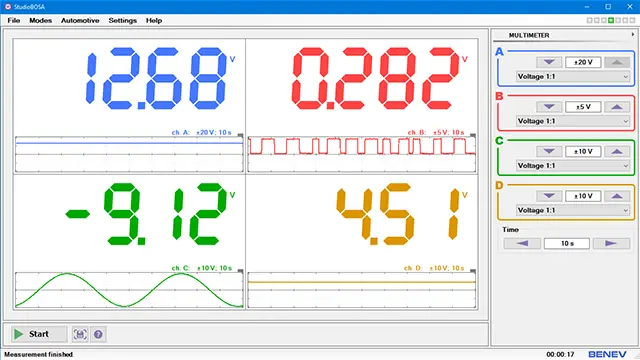The height and width of the screenshot is (360, 640).
Task: Click "ch. D: ±10 V; 10 s" label
Action: [434, 268]
